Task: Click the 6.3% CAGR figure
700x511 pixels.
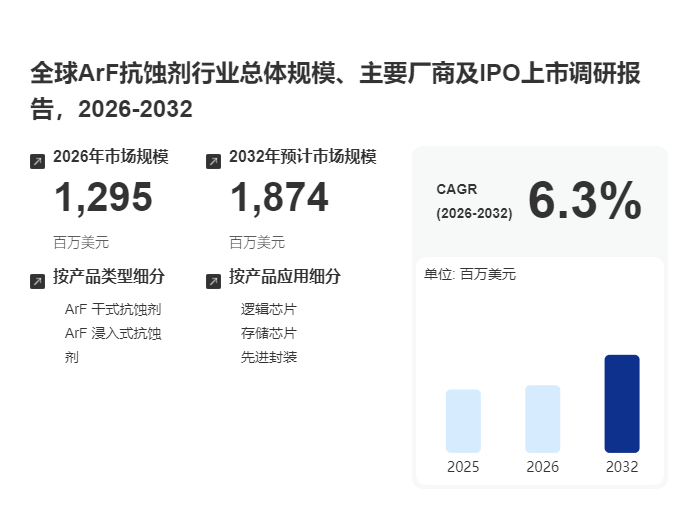Action: coord(585,200)
